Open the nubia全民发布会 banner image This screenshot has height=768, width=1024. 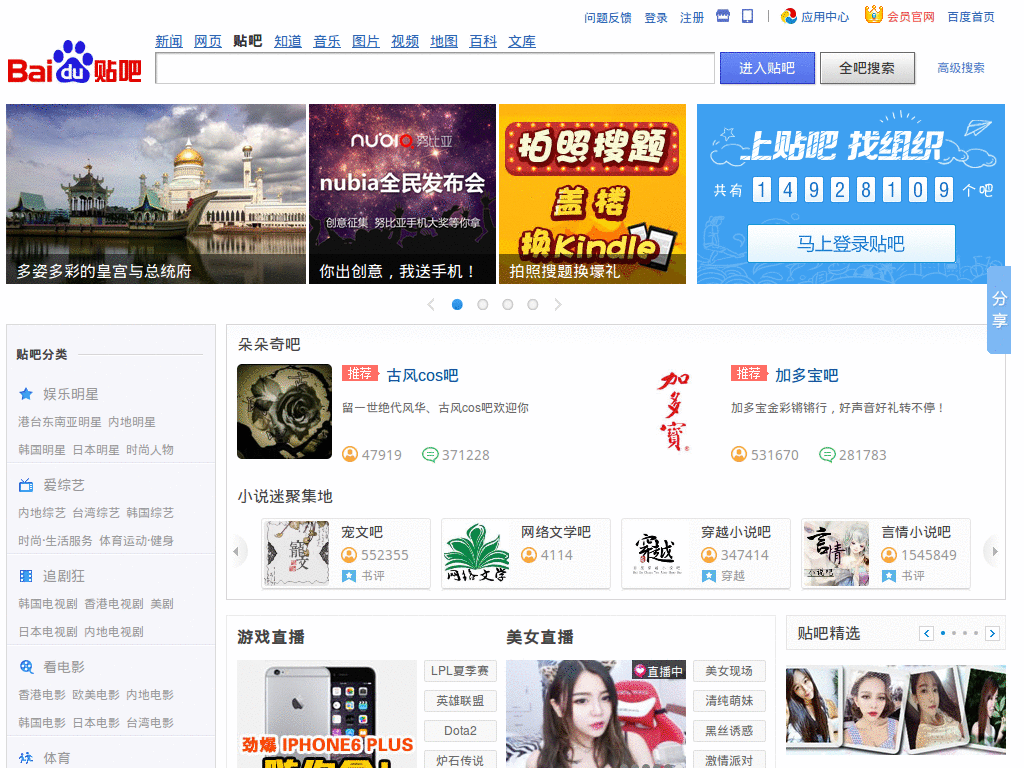(402, 194)
